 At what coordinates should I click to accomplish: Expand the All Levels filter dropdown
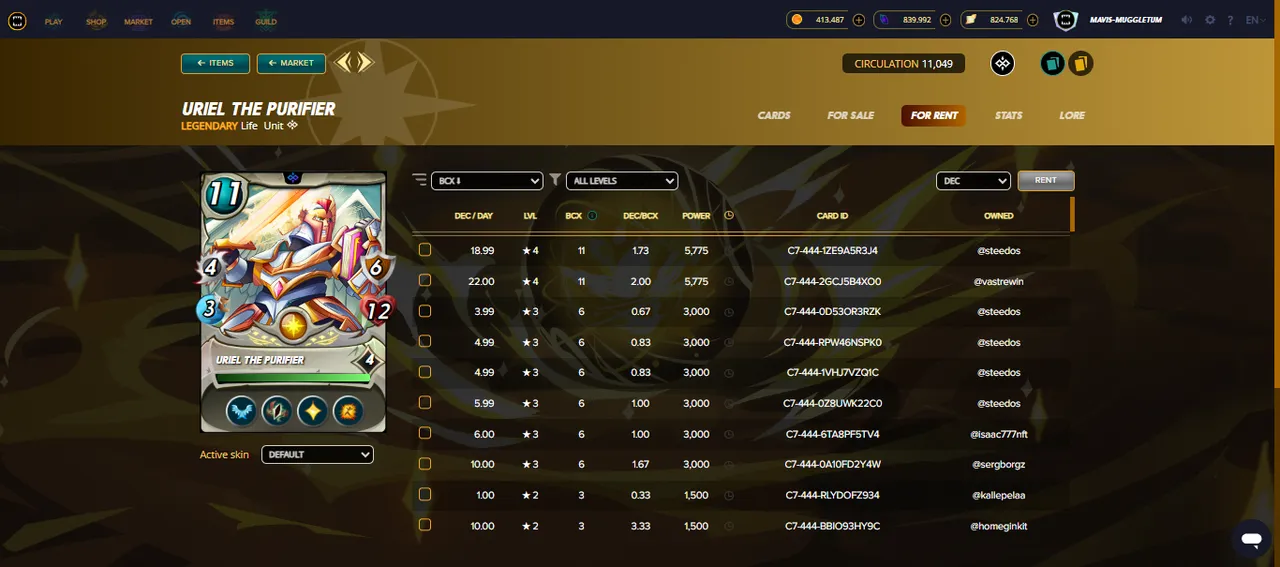(x=622, y=181)
